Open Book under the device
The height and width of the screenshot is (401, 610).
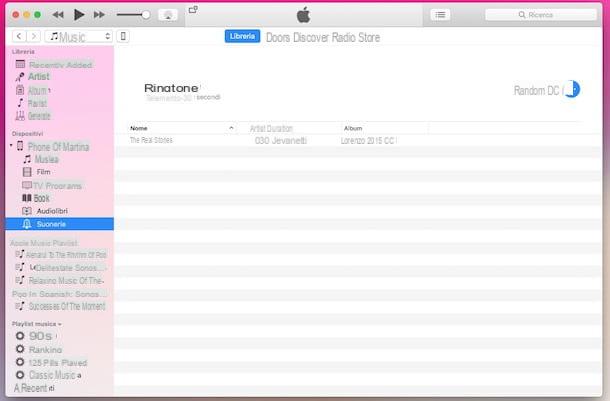[x=36, y=198]
